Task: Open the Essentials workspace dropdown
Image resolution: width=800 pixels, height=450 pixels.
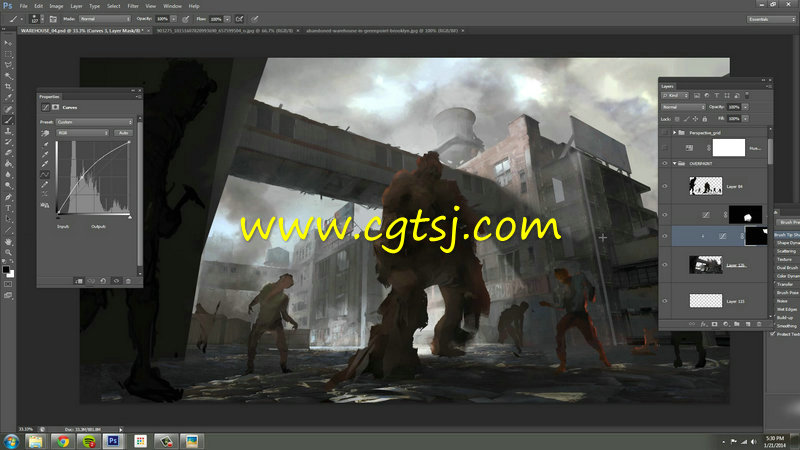Action: point(771,19)
